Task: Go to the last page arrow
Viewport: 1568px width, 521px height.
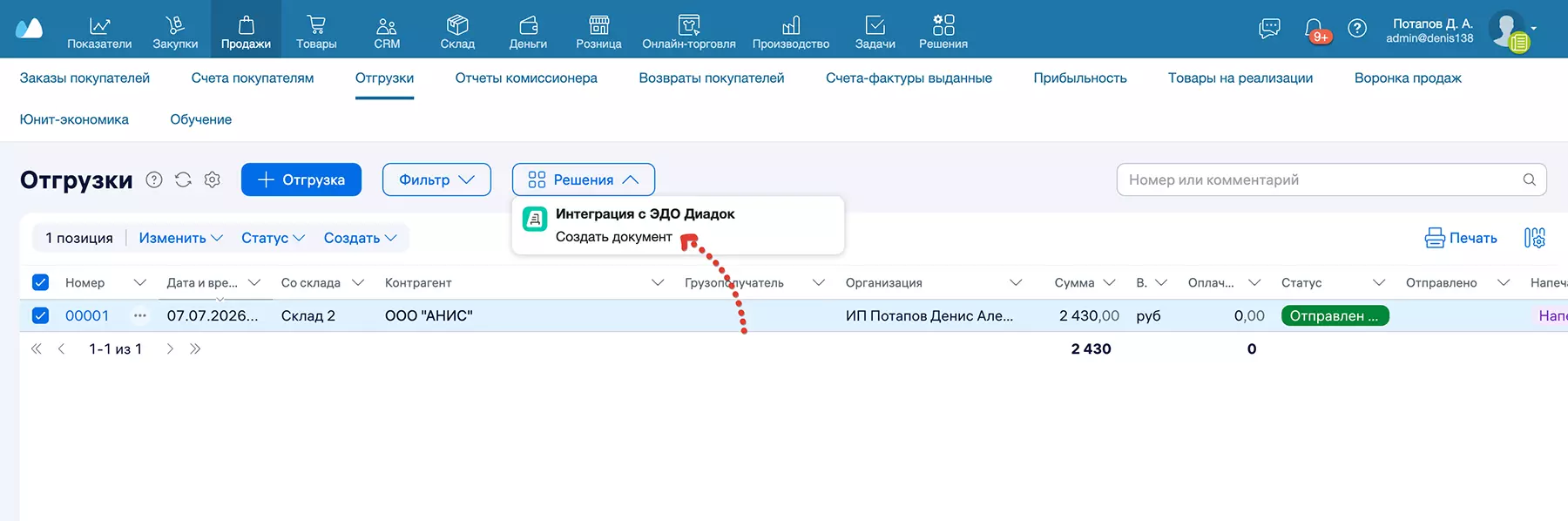Action: tap(195, 348)
